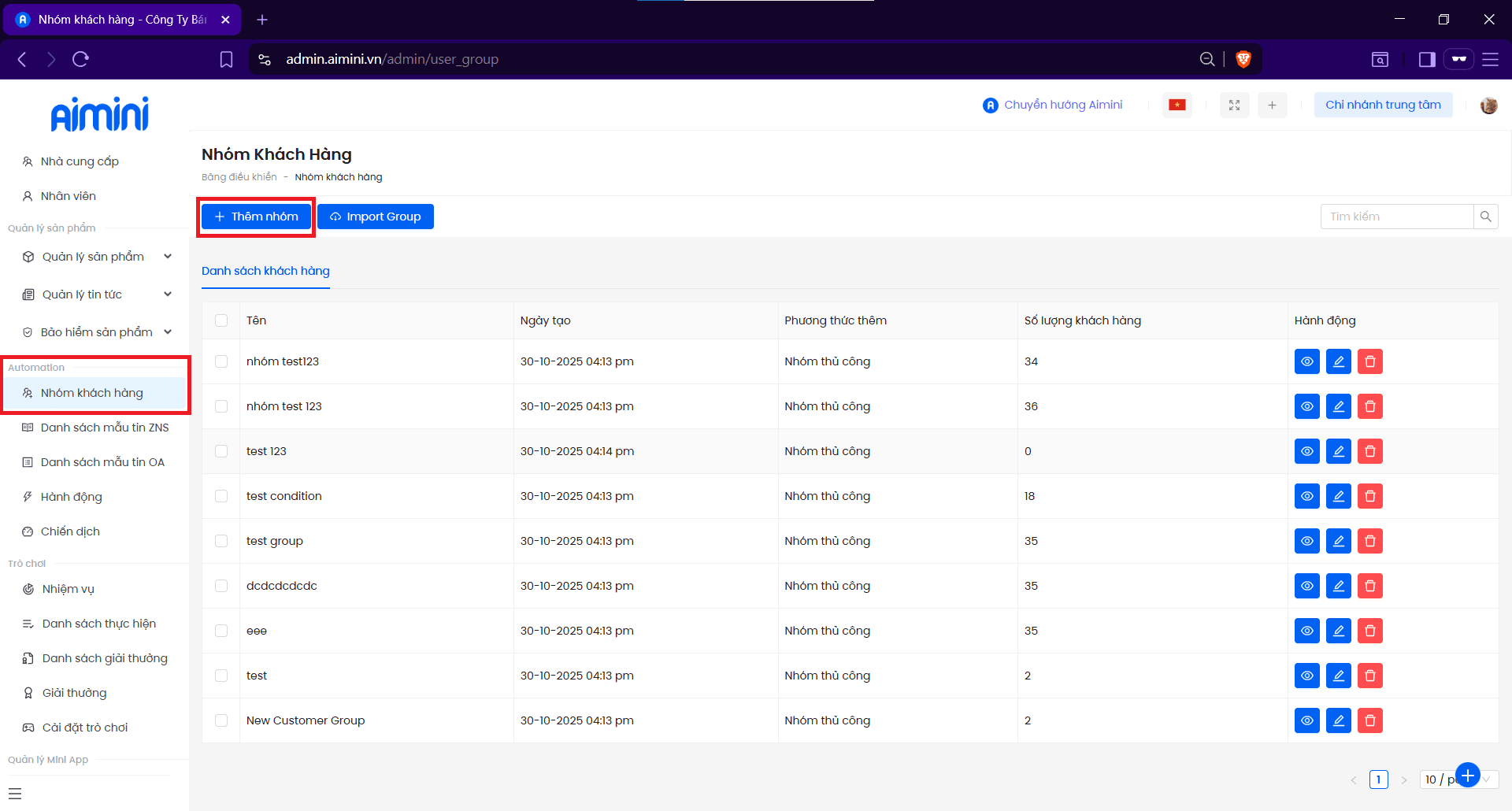This screenshot has height=811, width=1512.
Task: Expand the Quản lý sản phẩm menu
Action: click(94, 257)
